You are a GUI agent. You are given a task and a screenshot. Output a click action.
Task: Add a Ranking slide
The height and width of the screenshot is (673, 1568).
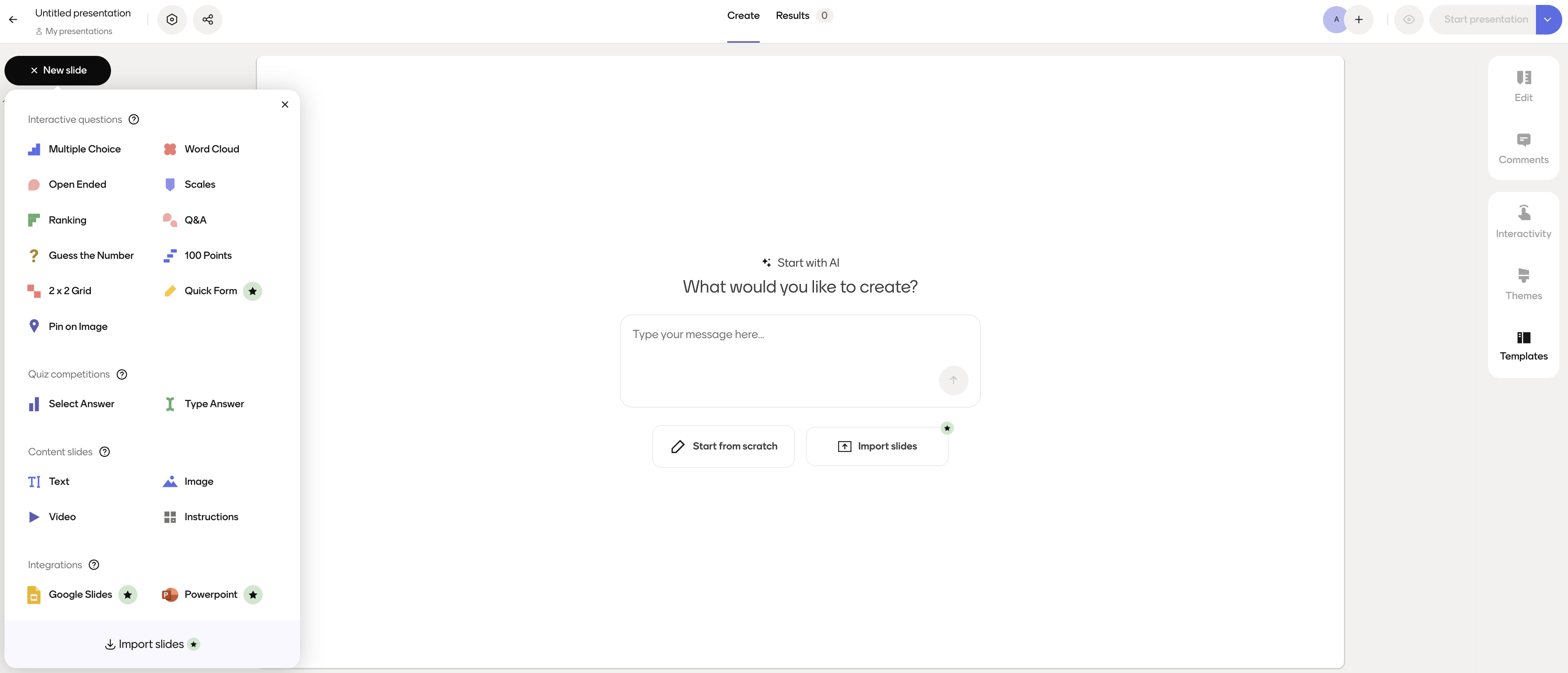pyautogui.click(x=58, y=220)
